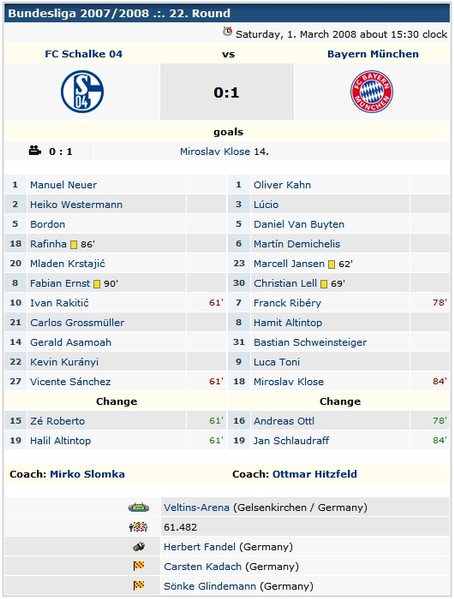Open Veltins-Arena stadium link
The width and height of the screenshot is (454, 599).
[196, 507]
